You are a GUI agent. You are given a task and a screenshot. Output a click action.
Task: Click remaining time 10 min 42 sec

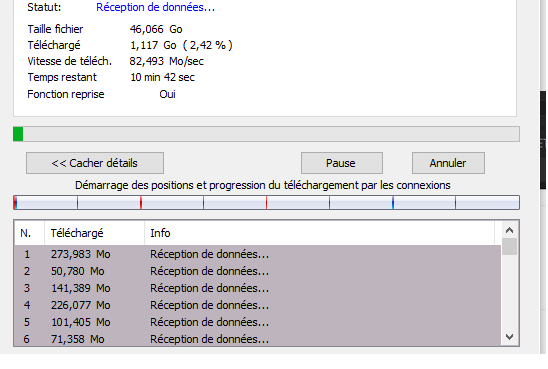(163, 77)
